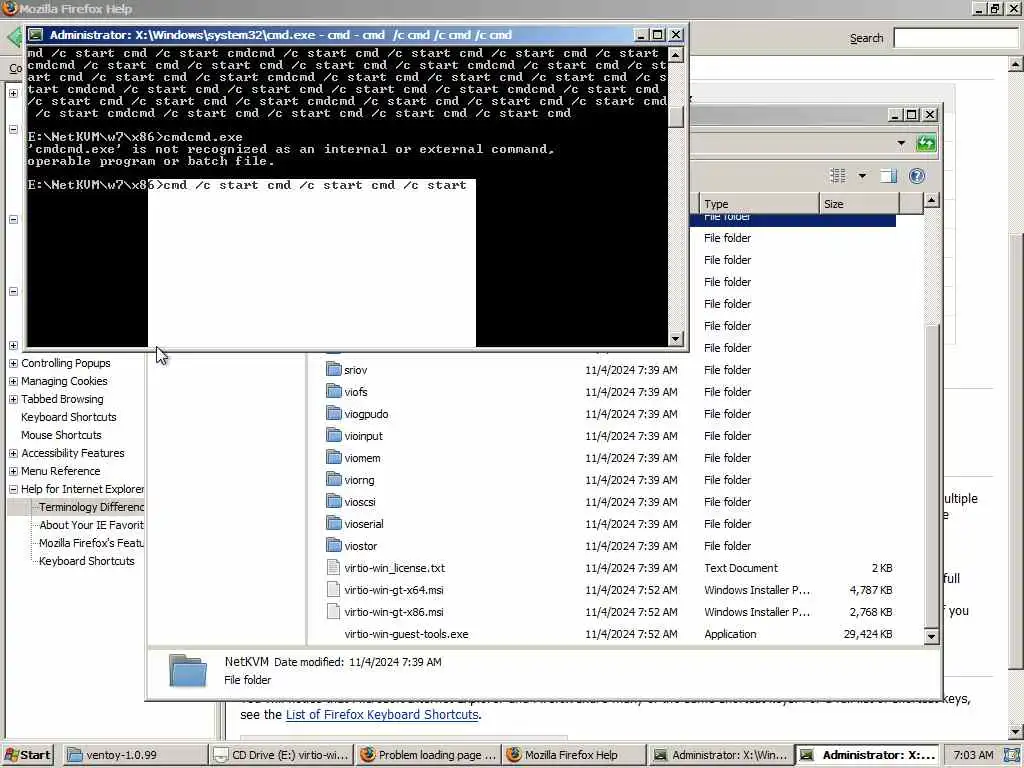
Task: Open Keyboard Shortcuts under Help for Internet Explorer
Action: pyautogui.click(x=86, y=561)
